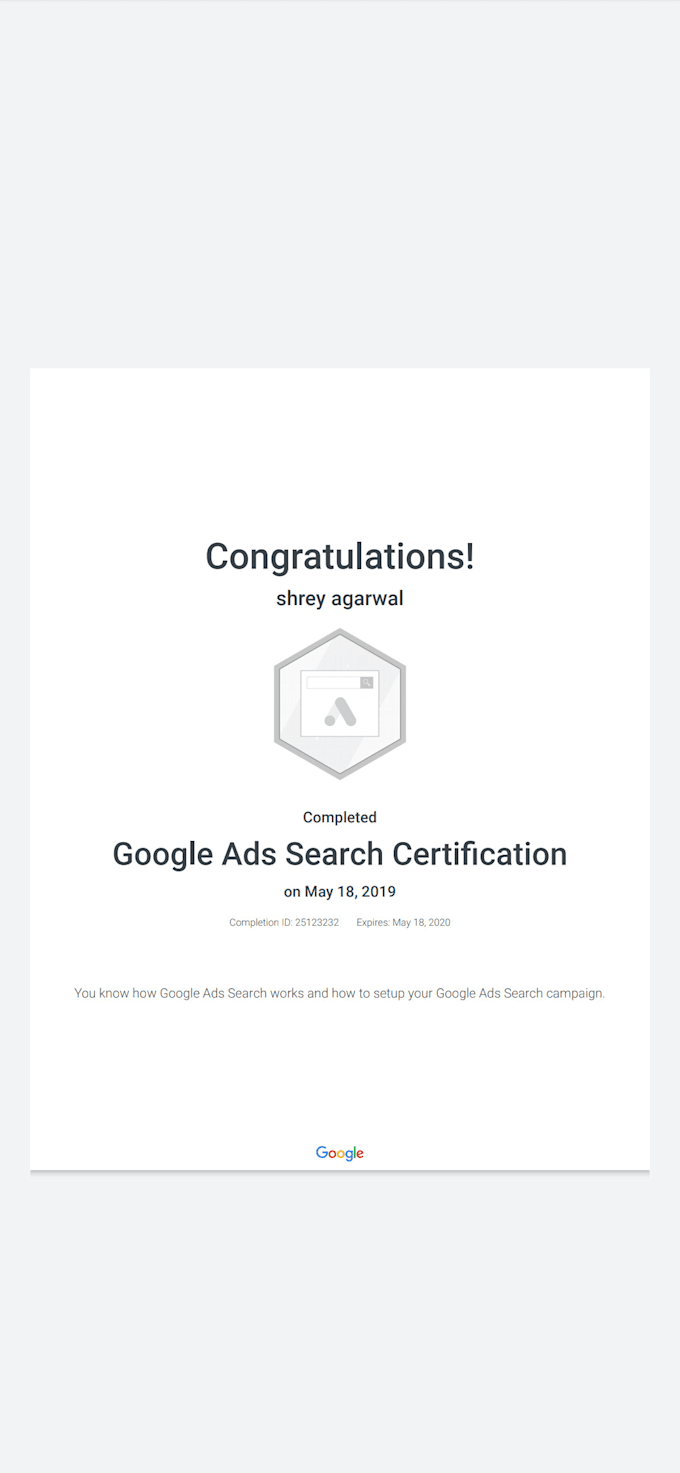This screenshot has width=680, height=1473.
Task: Click the certificate's bottom shadow edge
Action: coord(340,1170)
